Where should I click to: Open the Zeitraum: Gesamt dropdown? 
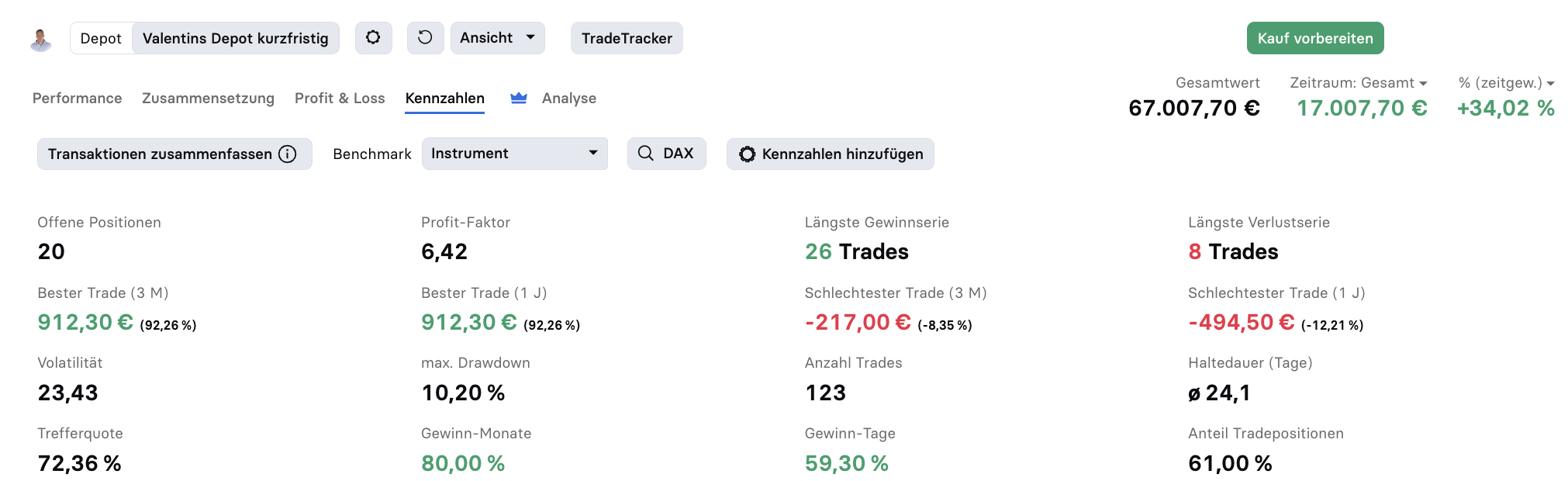click(x=1358, y=83)
